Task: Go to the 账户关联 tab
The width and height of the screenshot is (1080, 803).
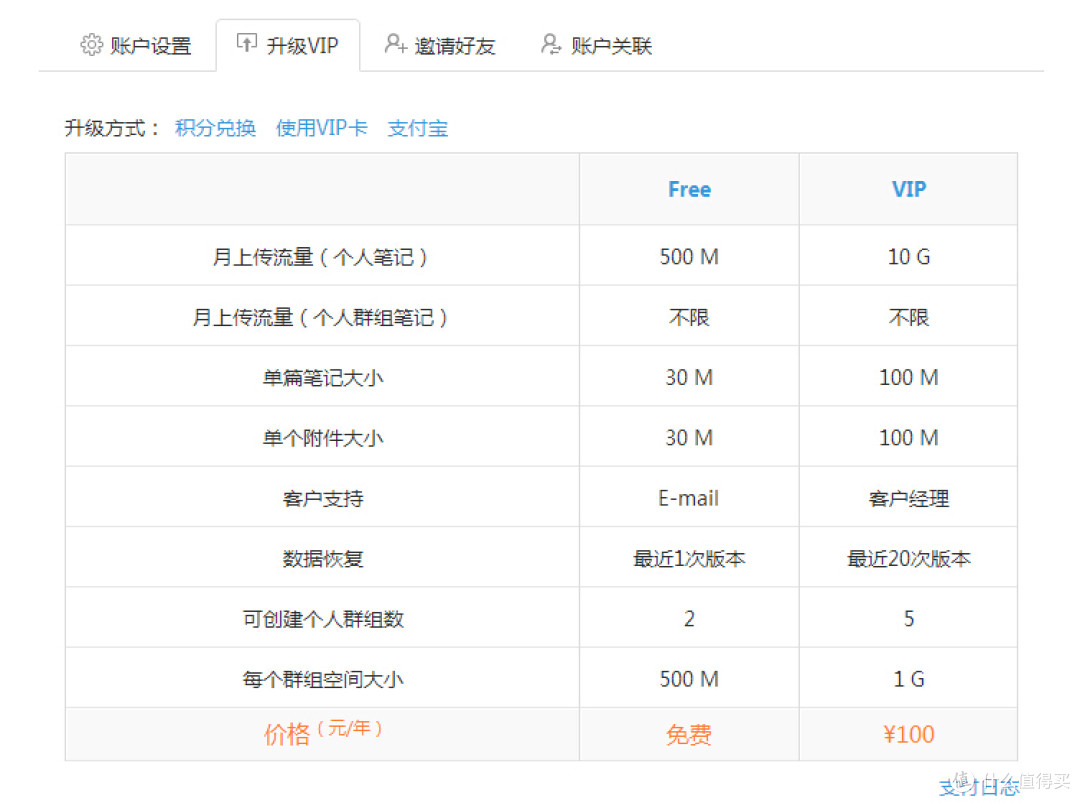Action: [x=596, y=45]
